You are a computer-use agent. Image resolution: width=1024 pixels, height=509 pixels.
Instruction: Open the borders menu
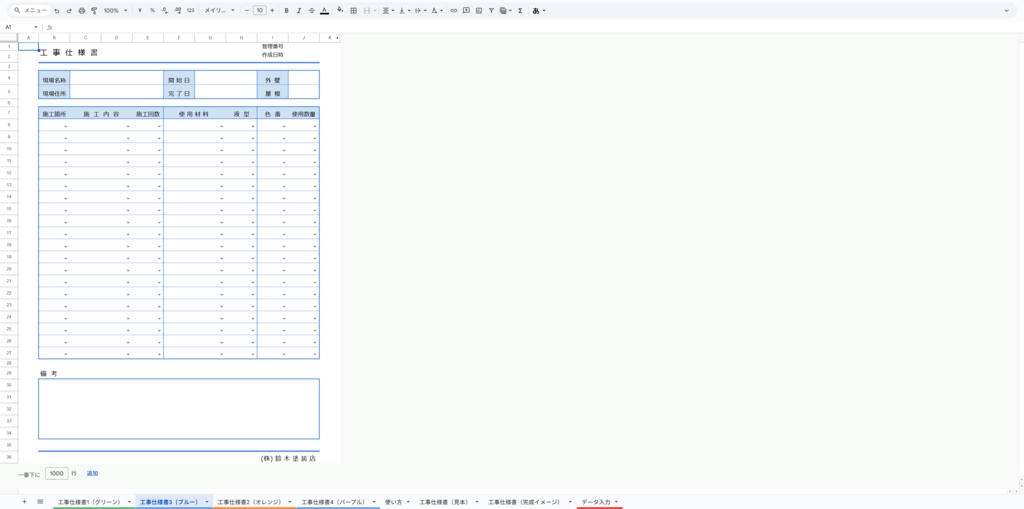[353, 10]
